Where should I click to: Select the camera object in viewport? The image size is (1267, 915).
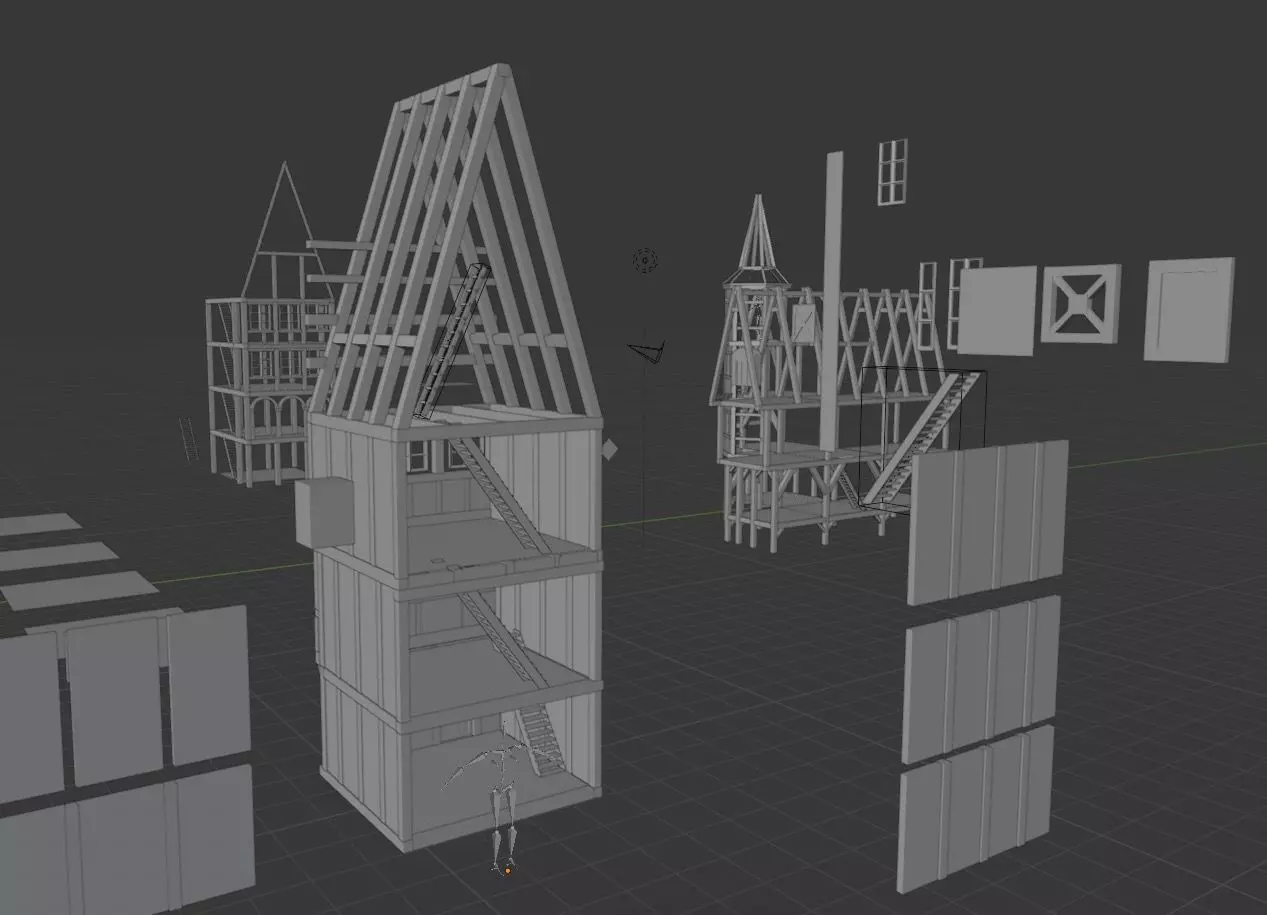pos(646,351)
